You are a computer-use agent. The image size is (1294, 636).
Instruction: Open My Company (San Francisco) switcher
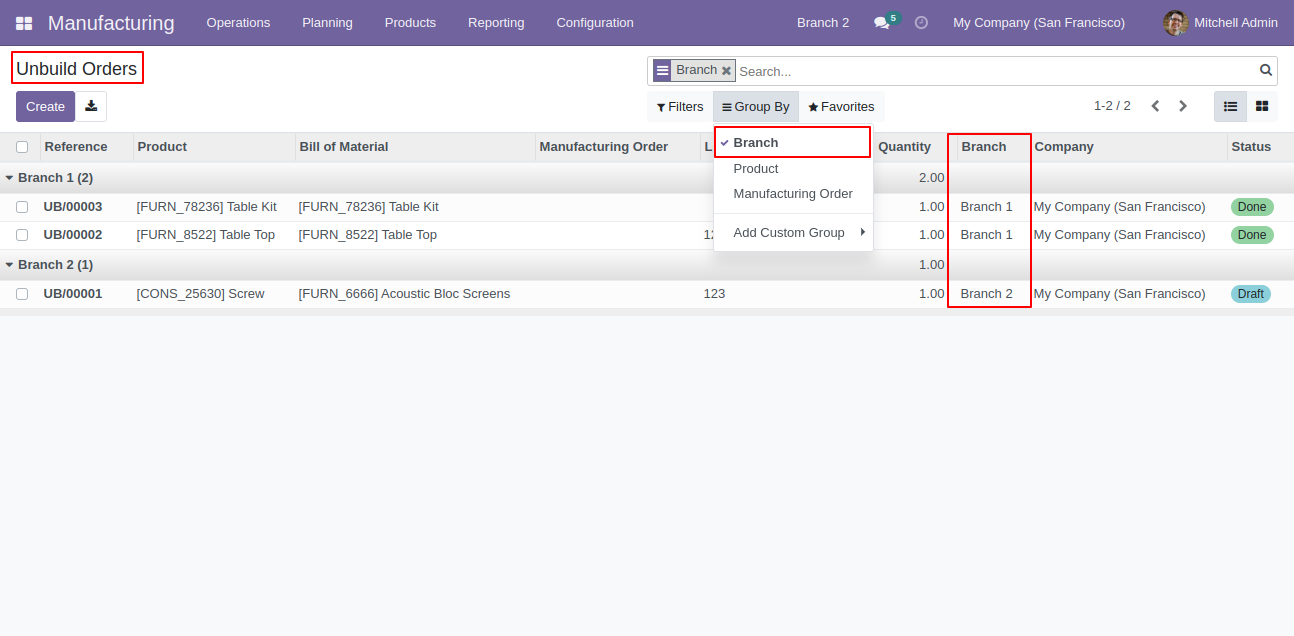tap(1039, 23)
